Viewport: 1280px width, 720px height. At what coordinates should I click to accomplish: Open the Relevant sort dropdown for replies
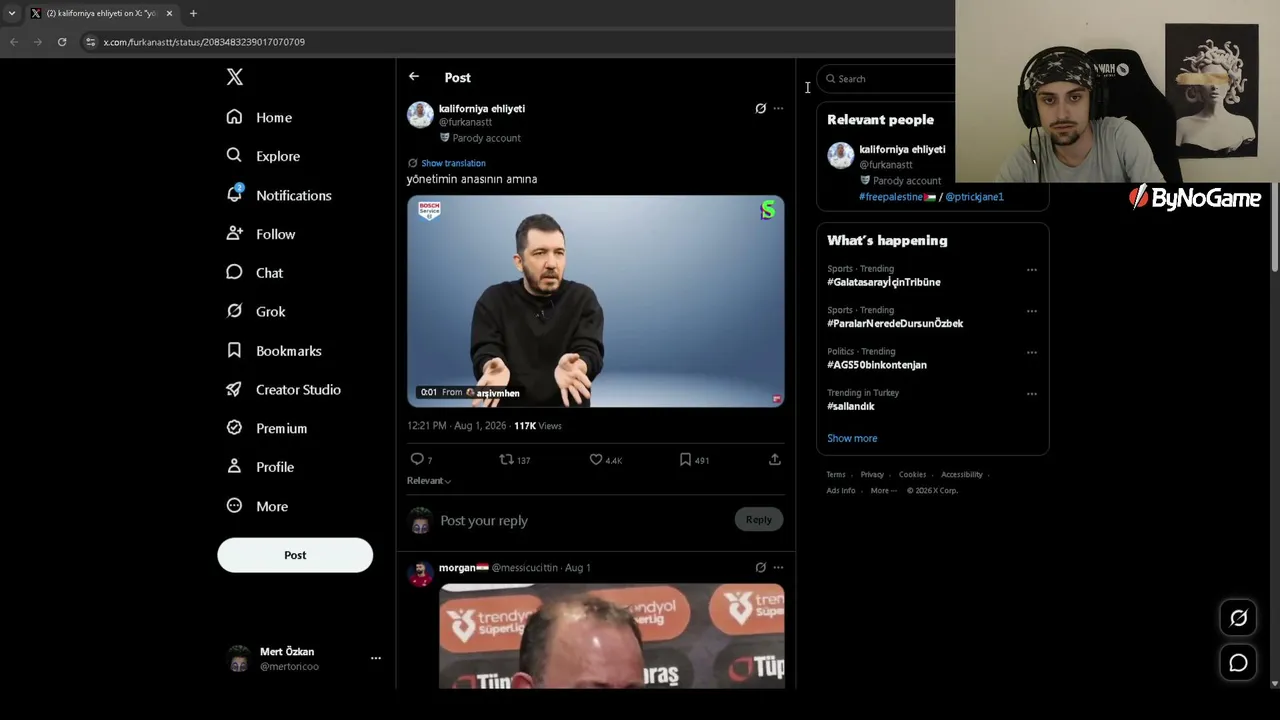click(429, 481)
